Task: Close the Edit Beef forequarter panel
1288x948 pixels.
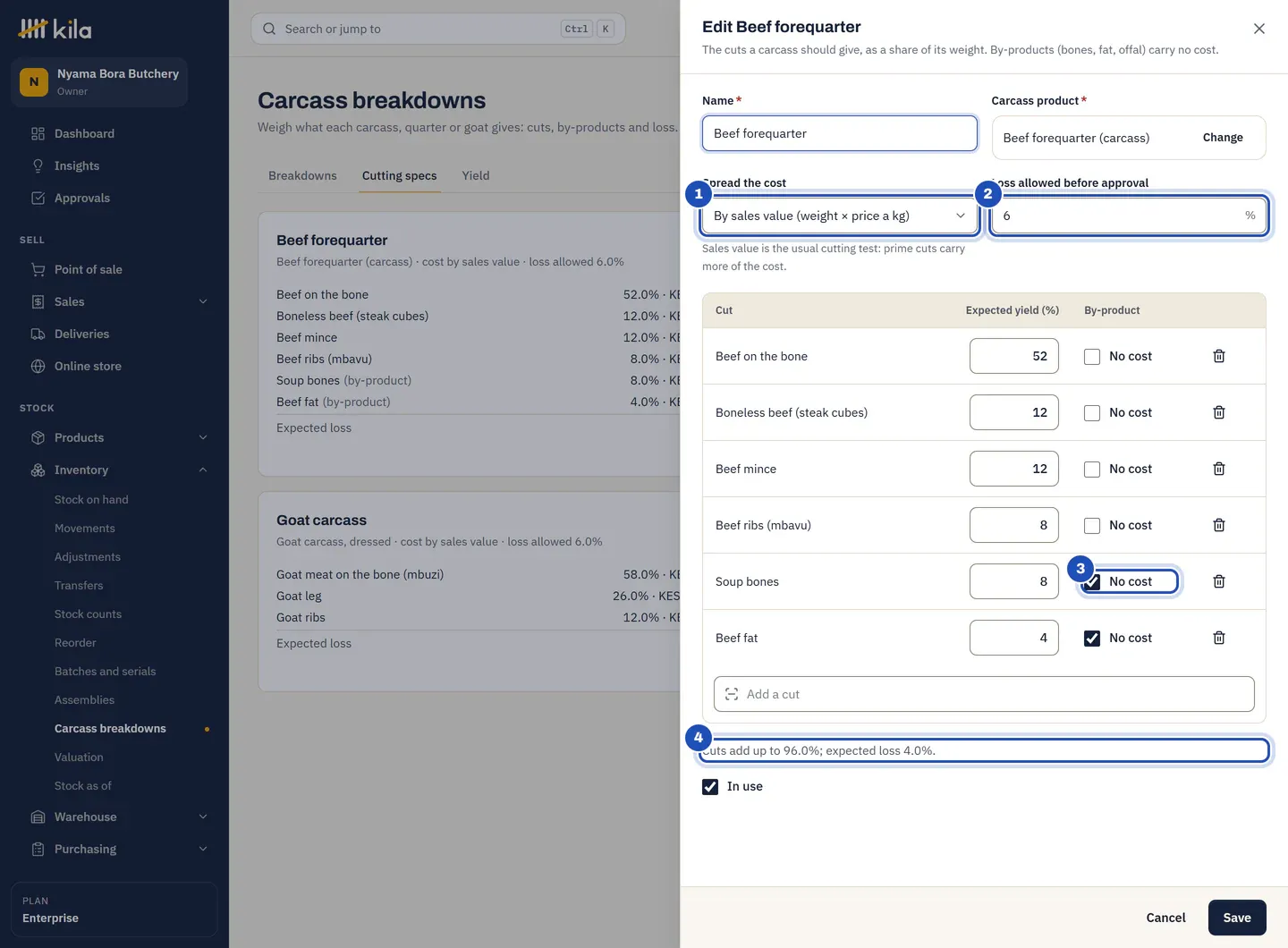Action: 1258,29
